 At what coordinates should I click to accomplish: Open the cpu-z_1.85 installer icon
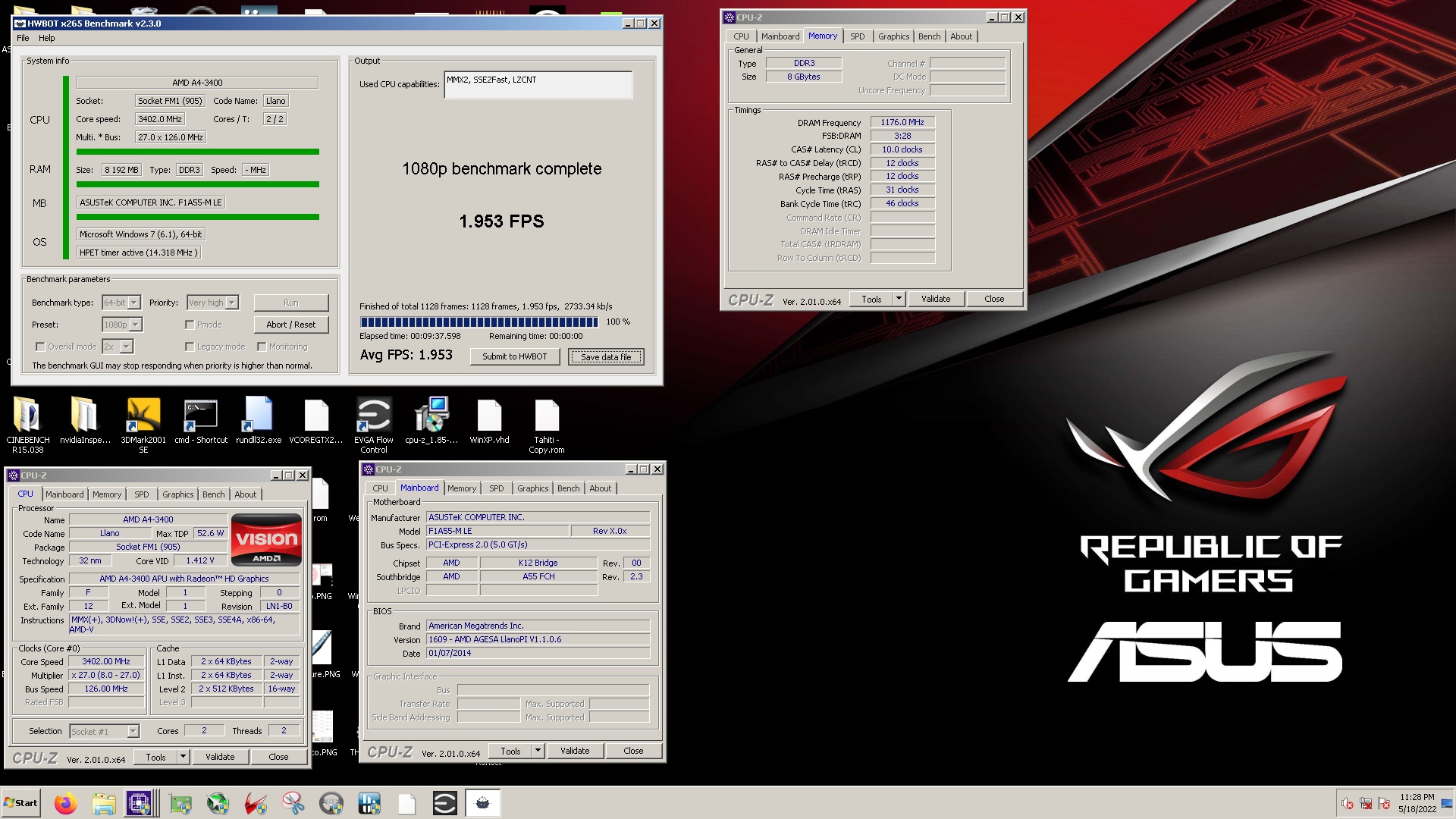pos(431,422)
